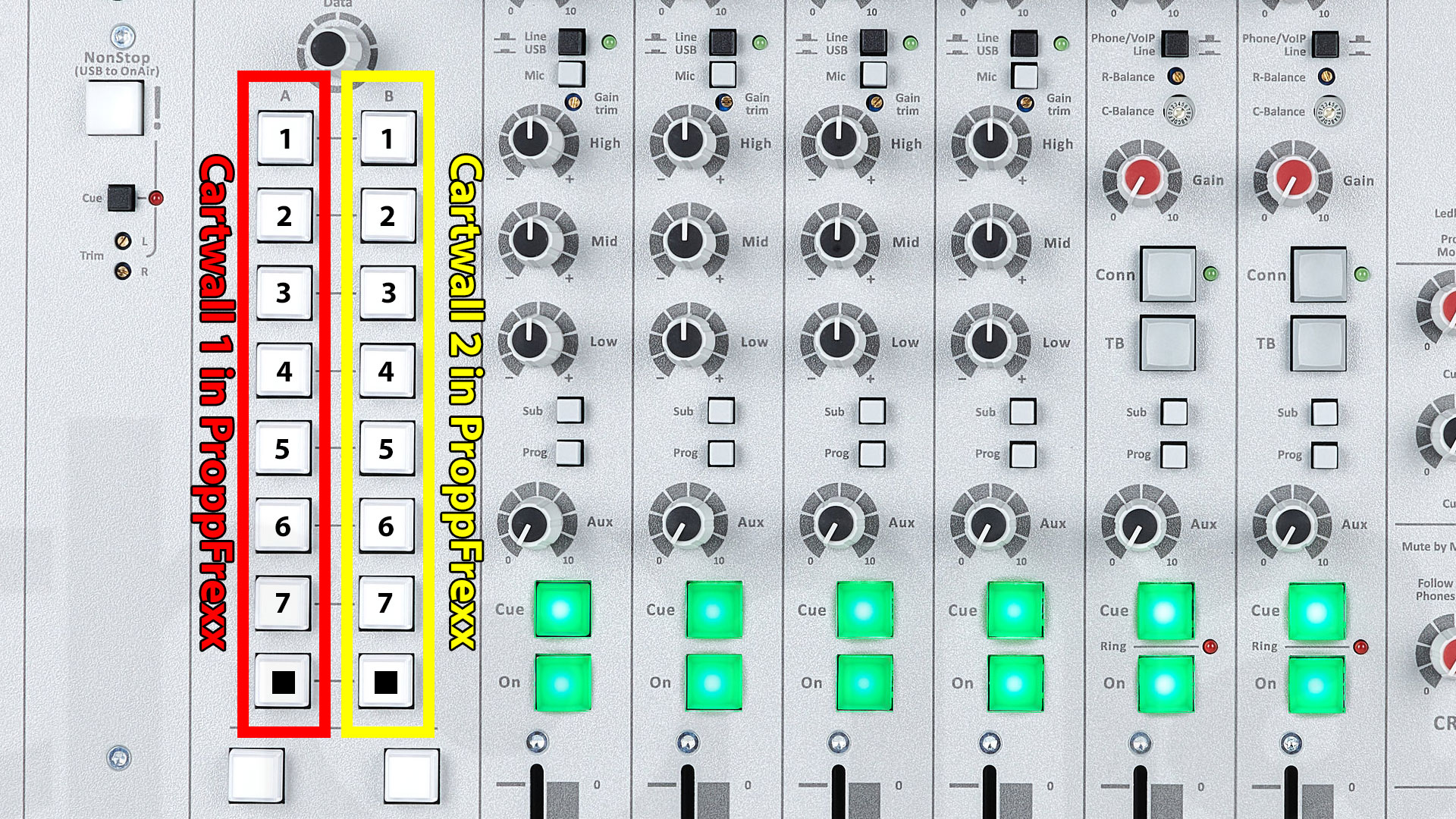Screen dimensions: 1456x819
Task: Toggle Prog routing on fourth mic channel
Action: 1022,454
